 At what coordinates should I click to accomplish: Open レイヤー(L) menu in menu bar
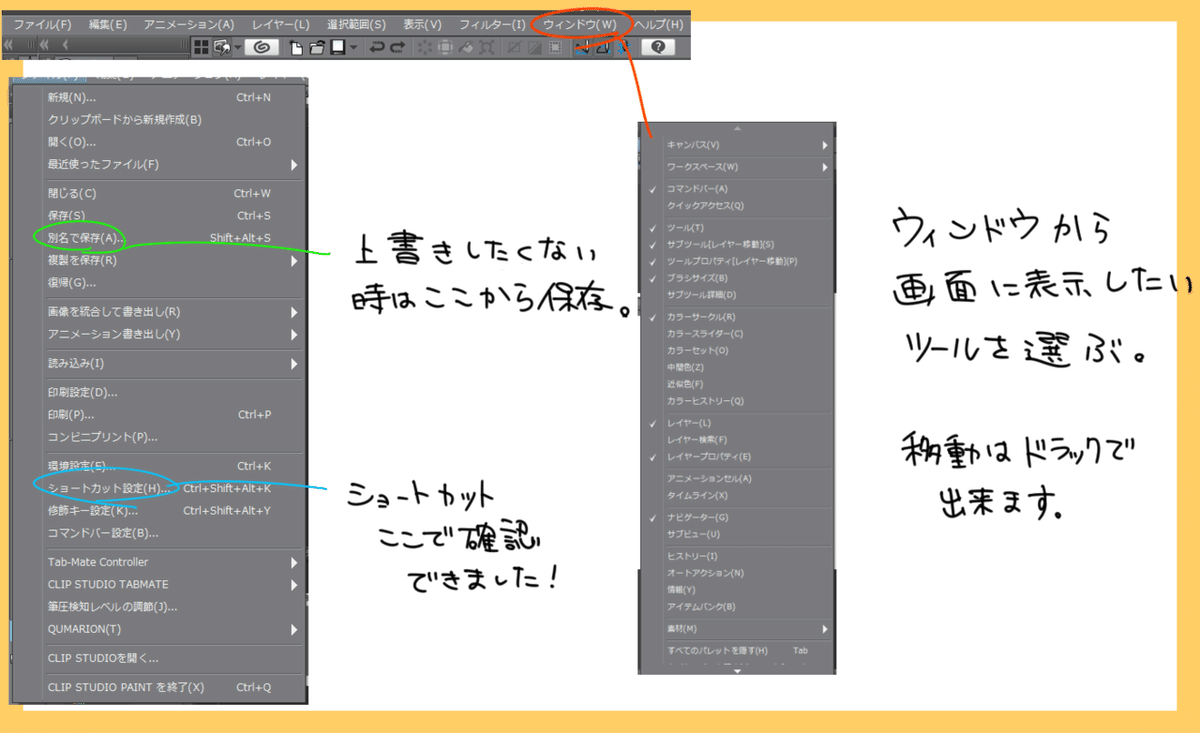(x=281, y=24)
